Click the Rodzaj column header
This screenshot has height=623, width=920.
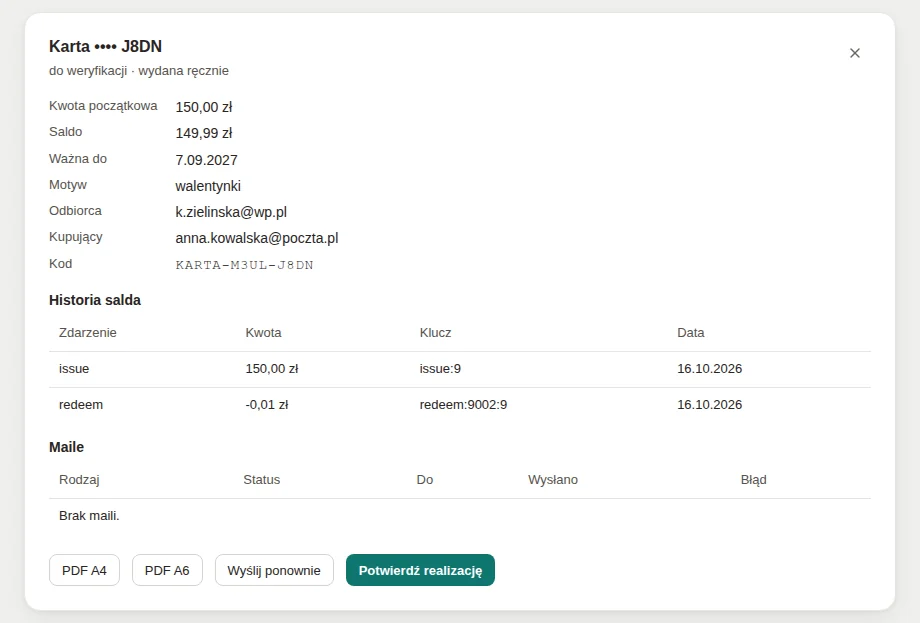(79, 480)
